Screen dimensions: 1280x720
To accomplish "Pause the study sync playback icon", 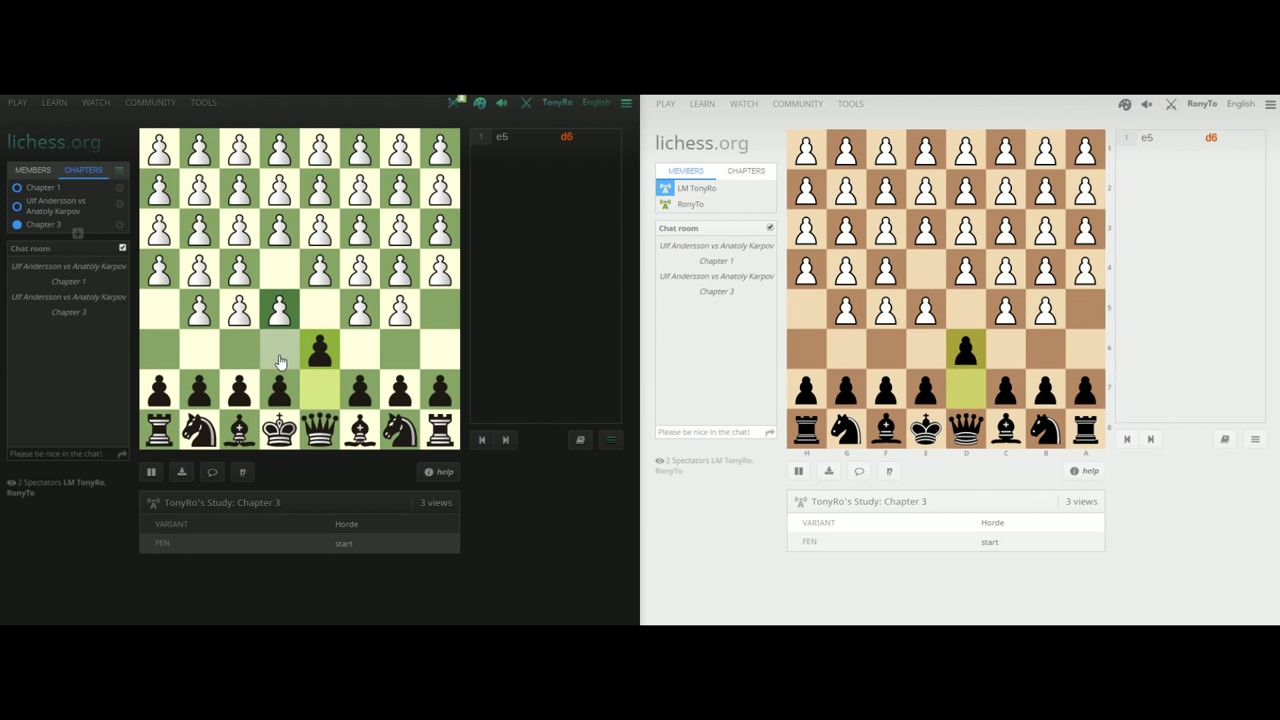I will tap(151, 472).
